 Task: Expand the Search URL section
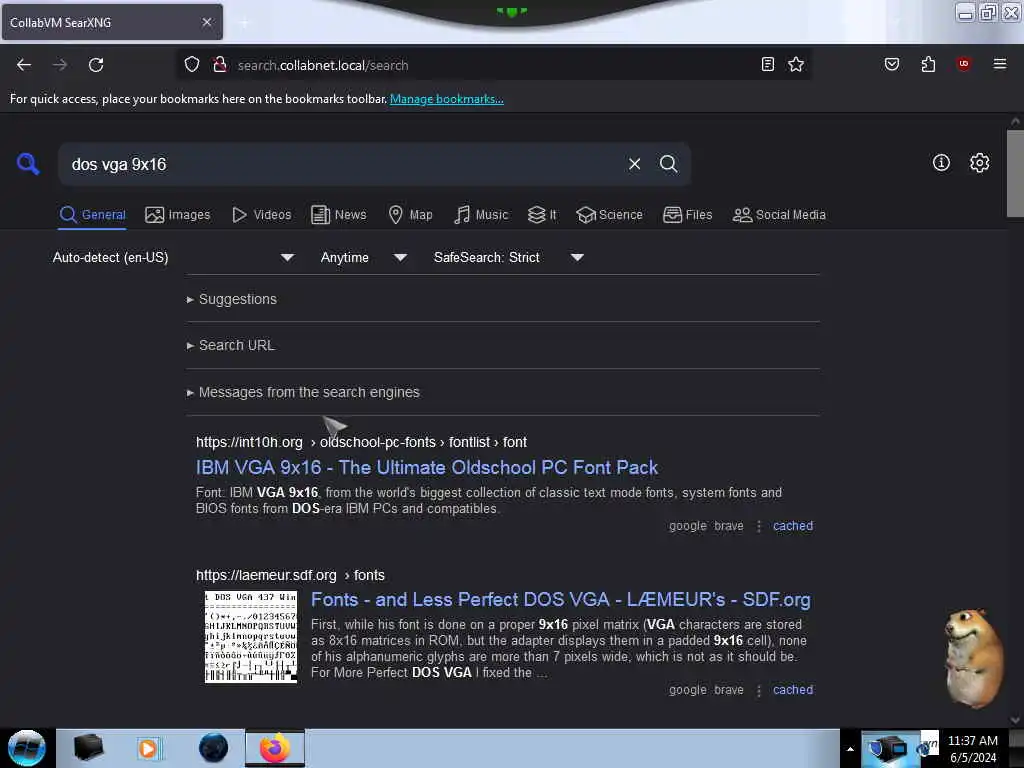[231, 345]
